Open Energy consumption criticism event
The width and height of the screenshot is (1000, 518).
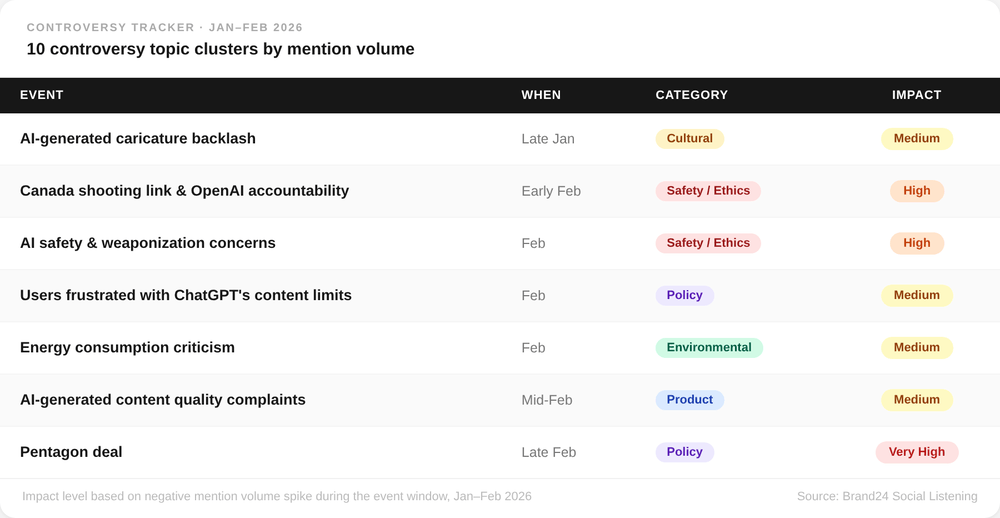click(x=127, y=348)
